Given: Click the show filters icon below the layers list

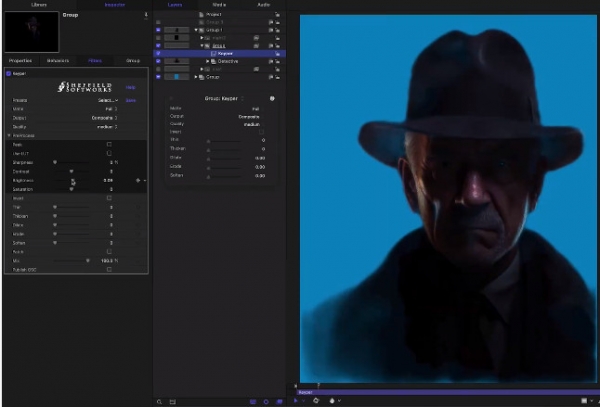Looking at the screenshot, I should point(279,402).
